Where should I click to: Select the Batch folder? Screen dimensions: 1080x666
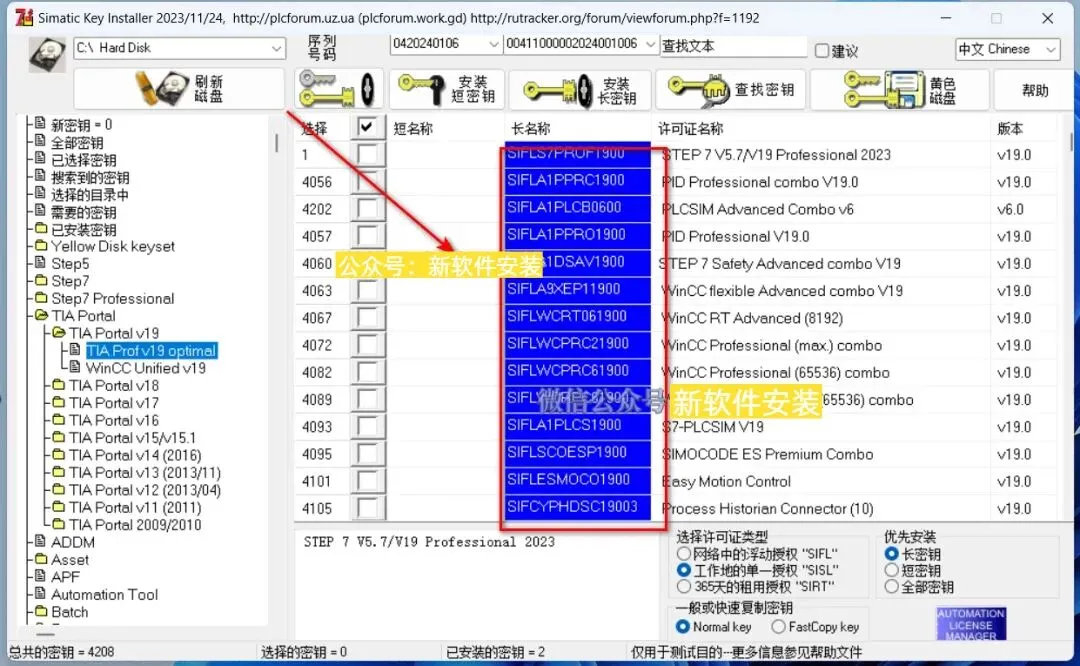69,612
